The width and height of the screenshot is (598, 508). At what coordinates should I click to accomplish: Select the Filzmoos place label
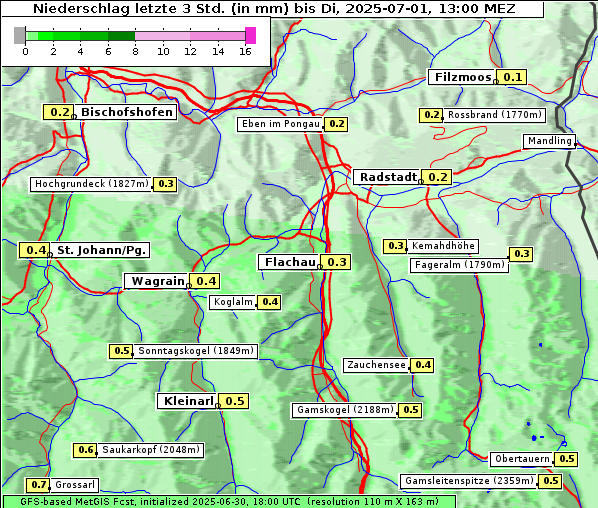pyautogui.click(x=462, y=77)
